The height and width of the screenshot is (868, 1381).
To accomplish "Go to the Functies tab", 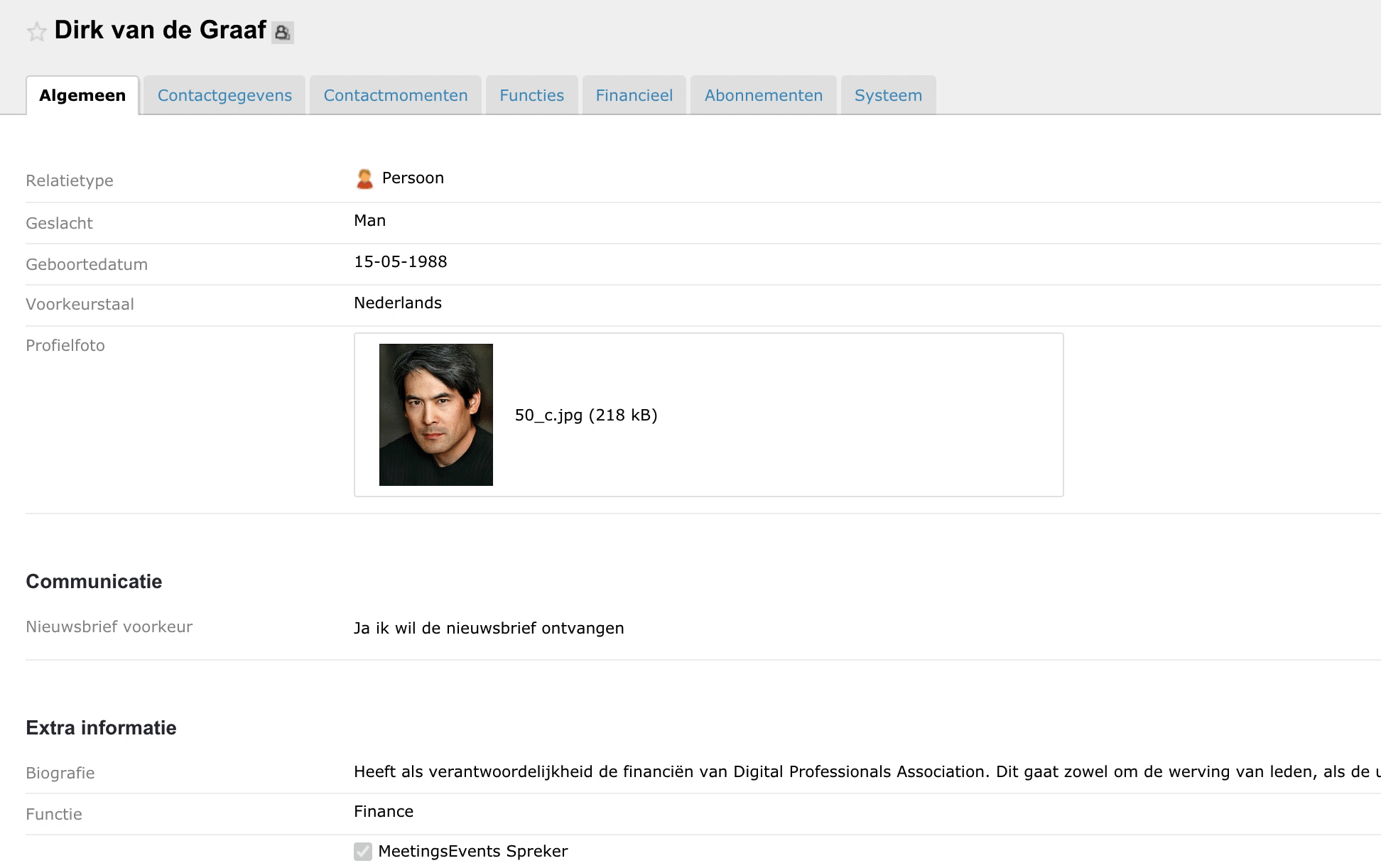I will [x=531, y=96].
